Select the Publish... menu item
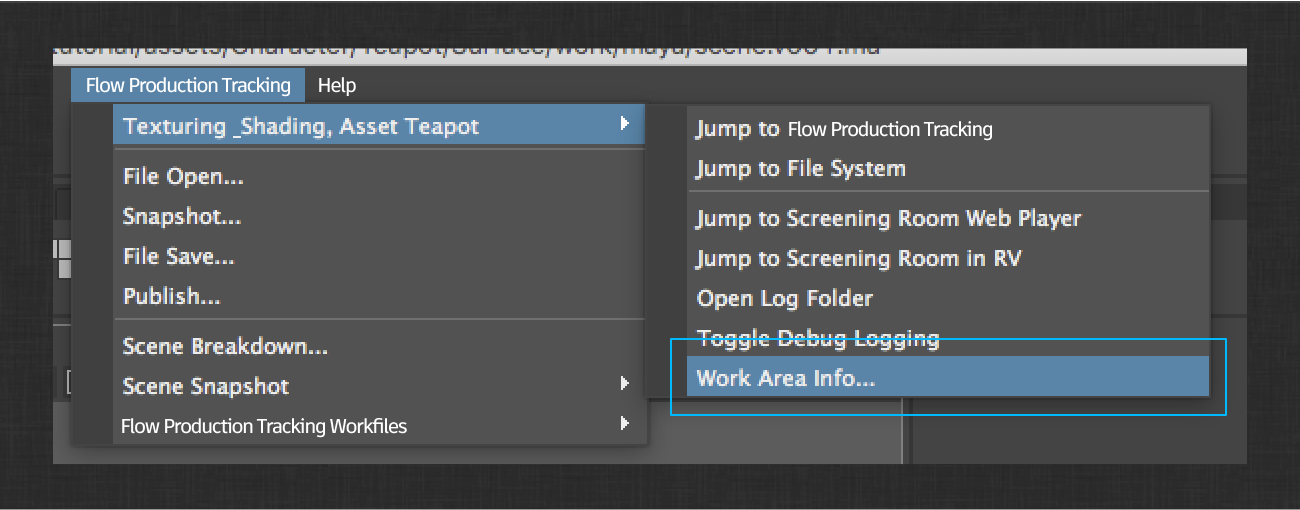This screenshot has width=1300, height=510. (x=172, y=297)
